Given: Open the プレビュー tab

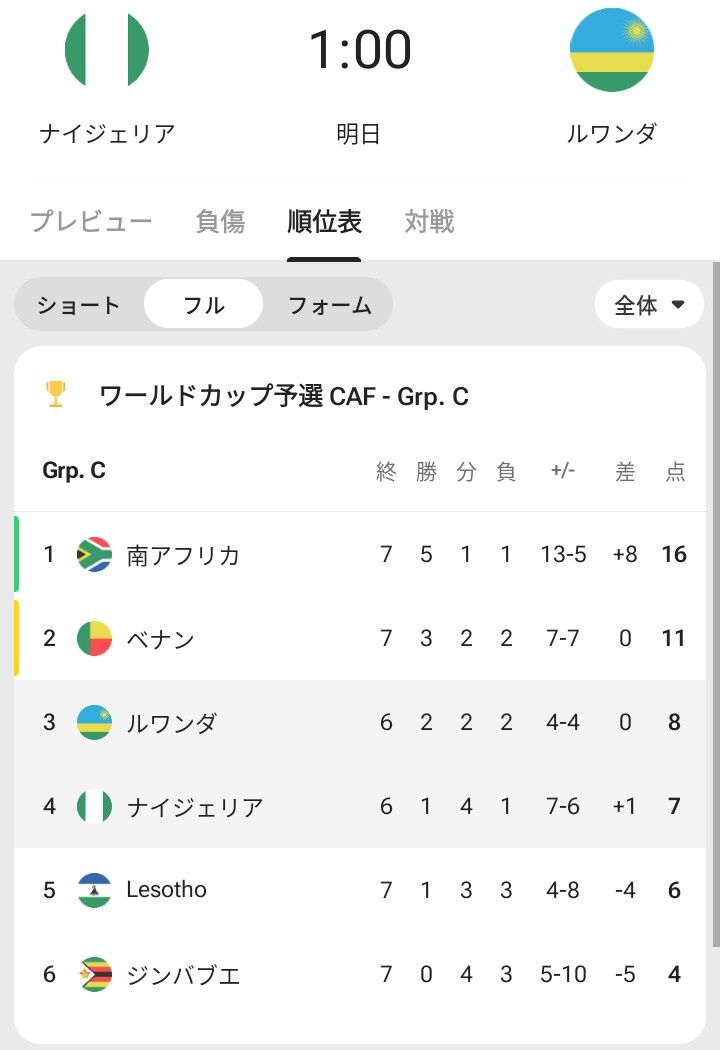Looking at the screenshot, I should point(91,221).
